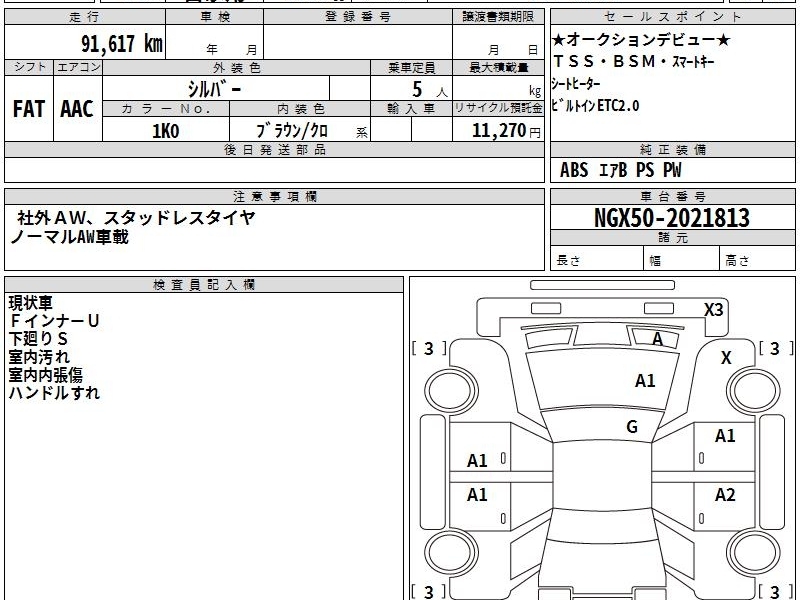Select the 社外AW、スタッドレスタイヤ note
Screen dimensions: 800x600
pos(136,218)
